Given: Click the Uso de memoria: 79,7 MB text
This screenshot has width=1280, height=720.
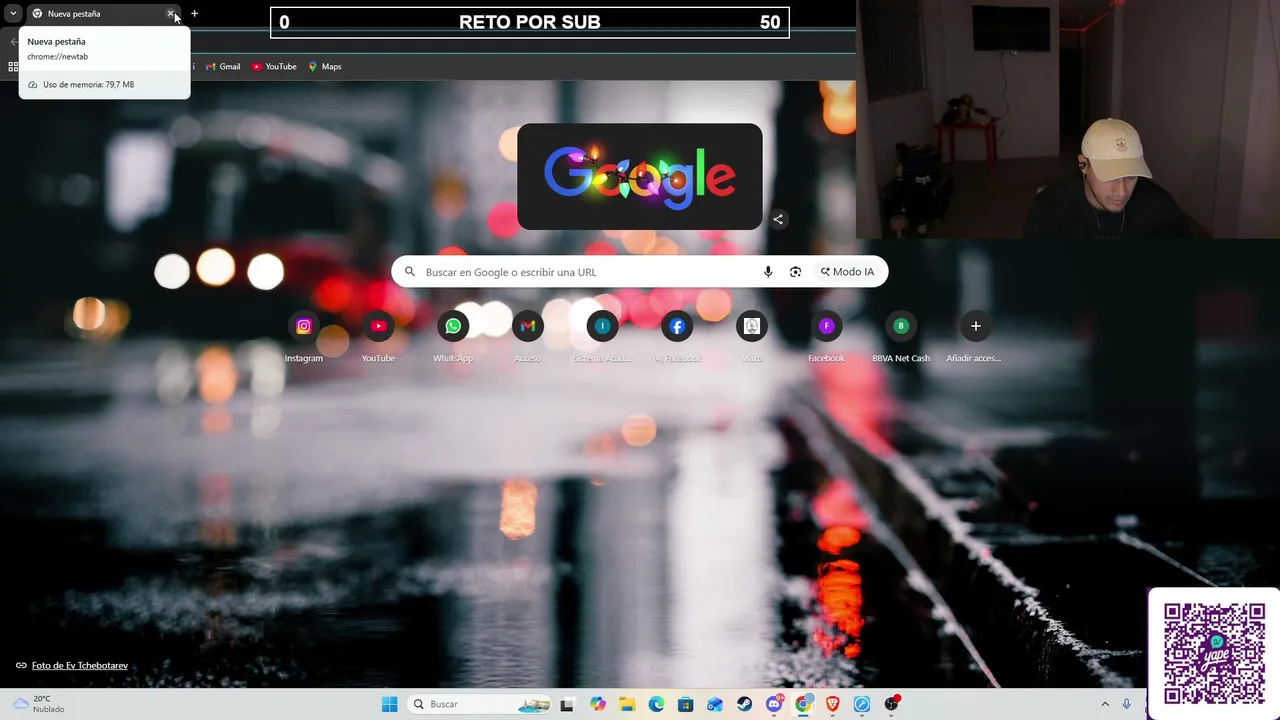Looking at the screenshot, I should tap(88, 85).
